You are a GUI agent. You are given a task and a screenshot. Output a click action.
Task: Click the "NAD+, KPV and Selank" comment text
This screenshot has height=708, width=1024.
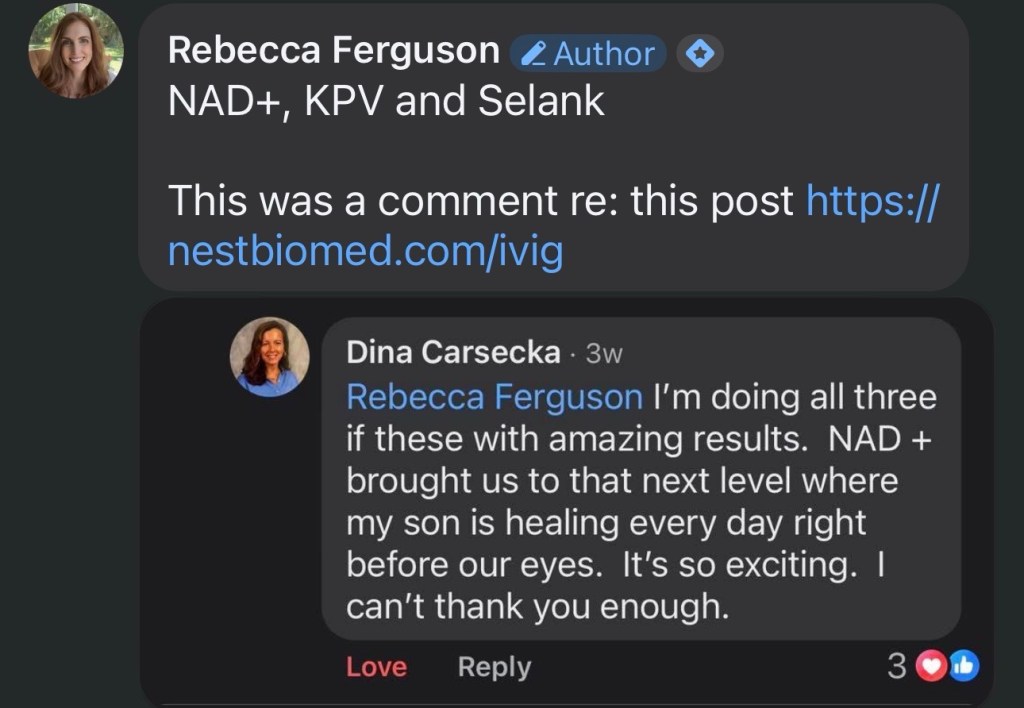386,102
